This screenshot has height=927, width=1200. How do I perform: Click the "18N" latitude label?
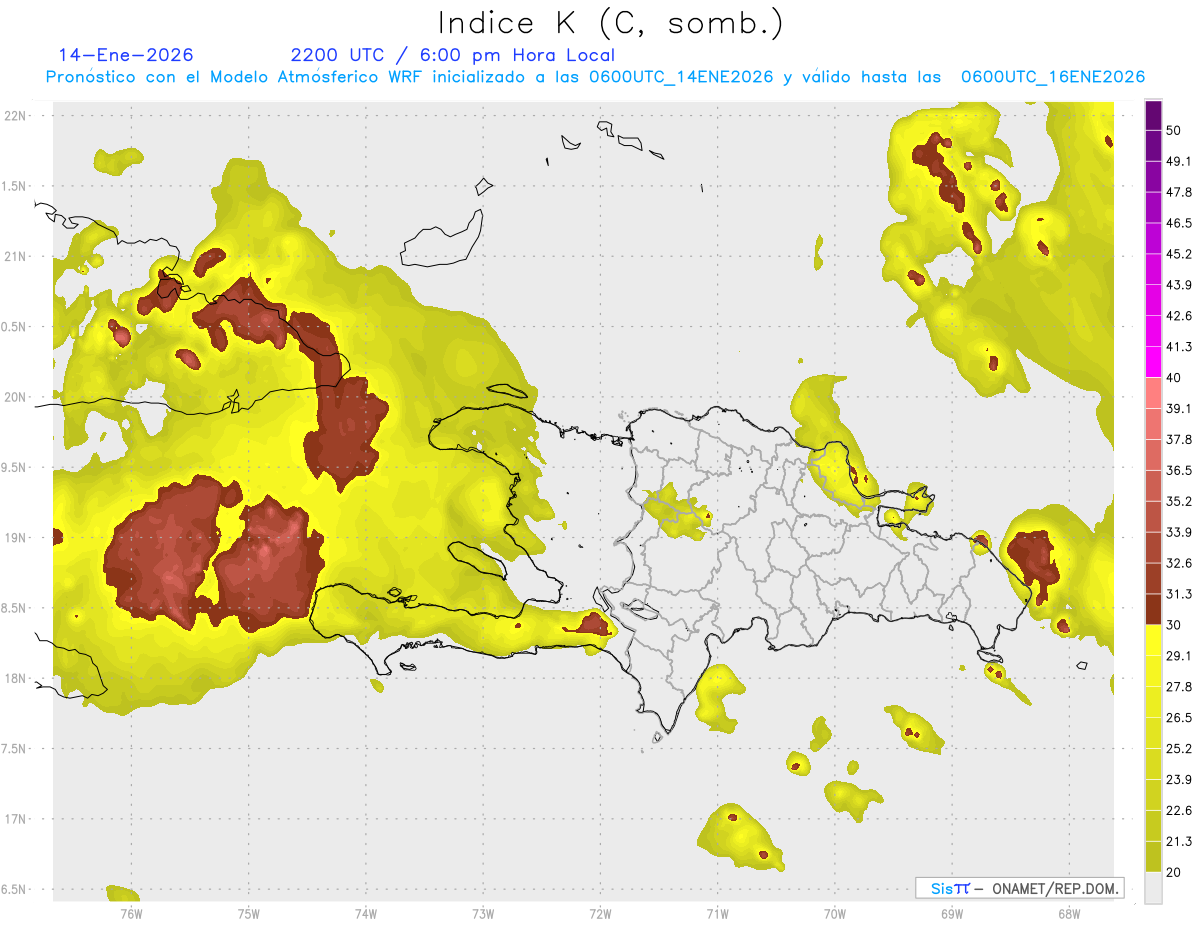16,678
